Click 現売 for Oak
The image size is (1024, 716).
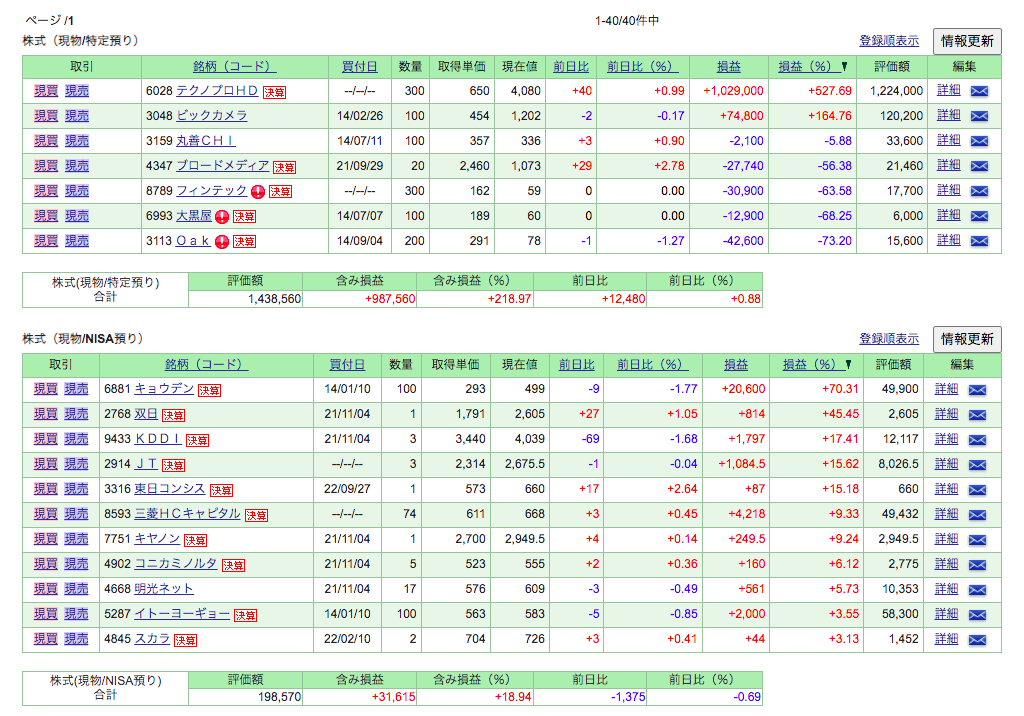click(x=77, y=240)
